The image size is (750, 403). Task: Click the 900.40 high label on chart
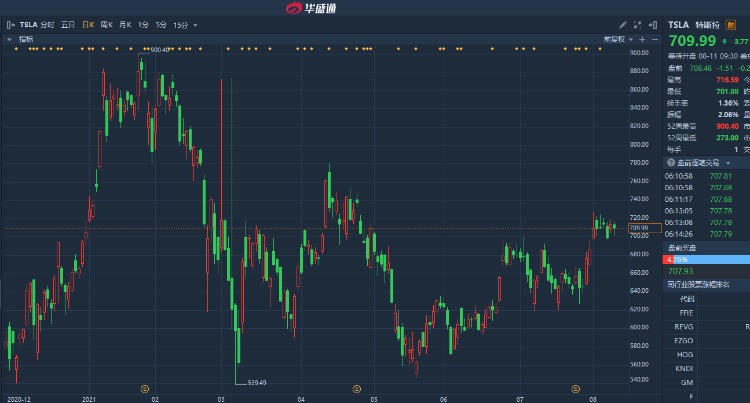click(159, 50)
